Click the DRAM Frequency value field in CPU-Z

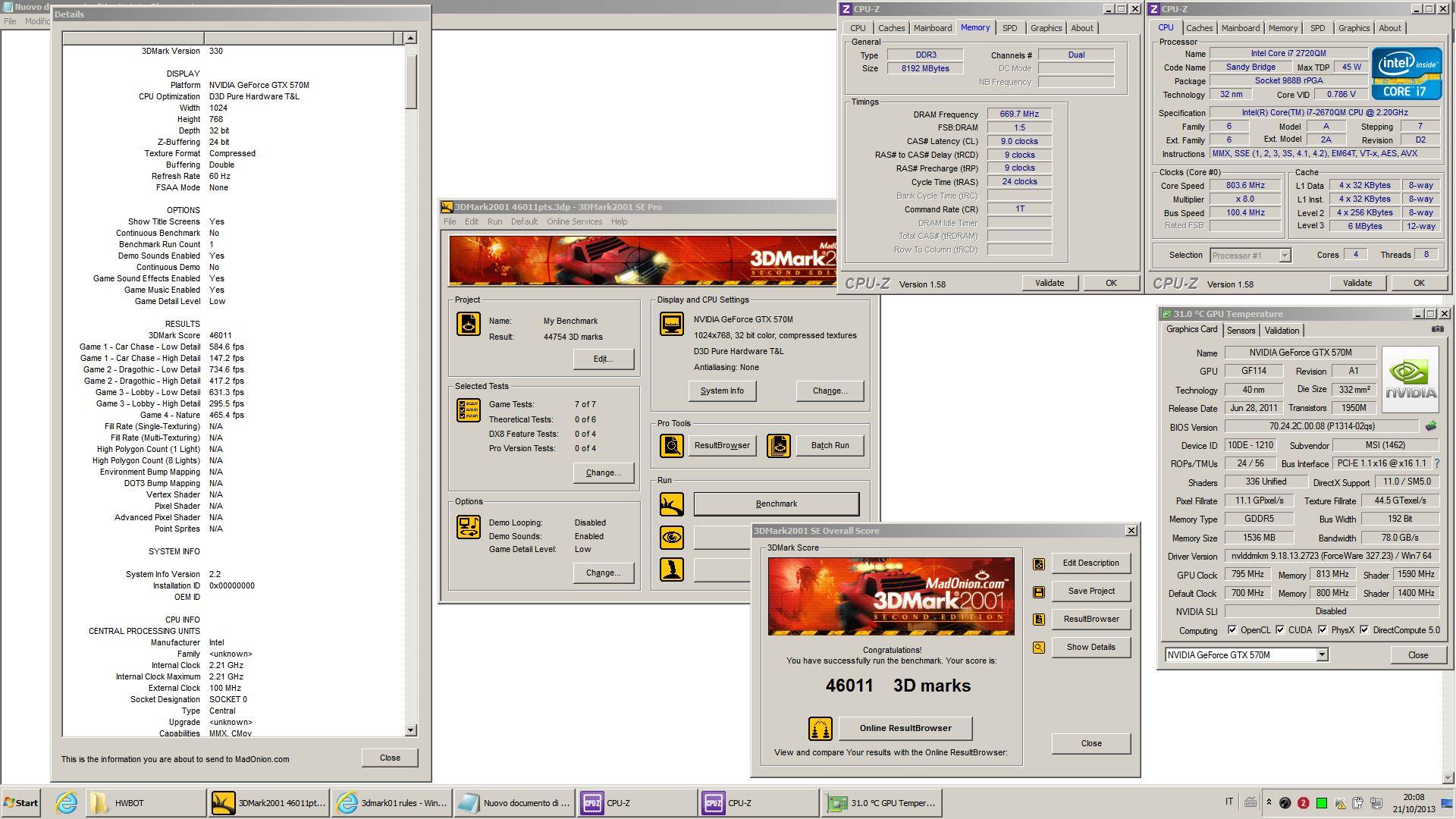1019,115
